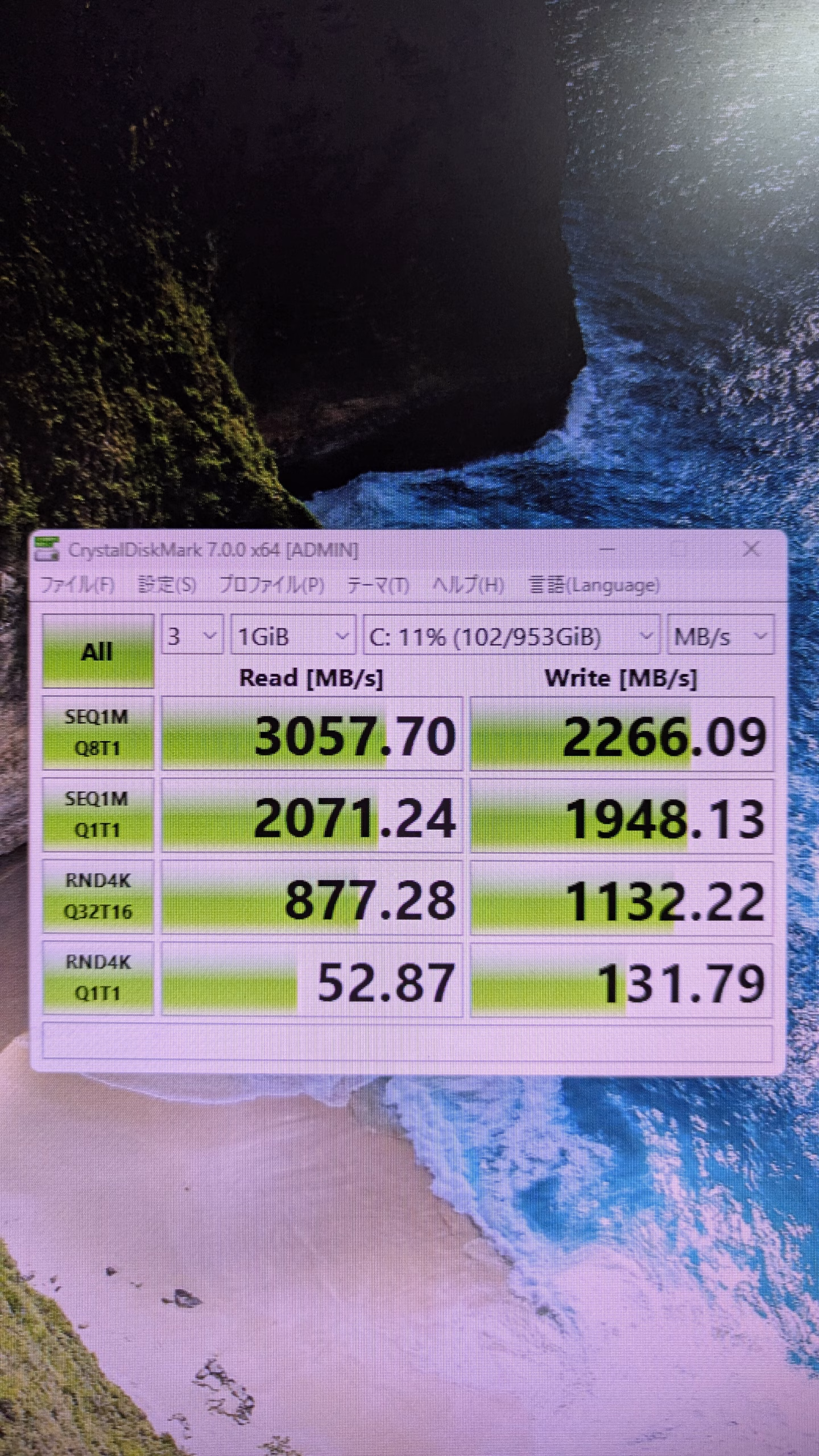Open the 設定(S) menu
Viewport: 819px width, 1456px height.
pyautogui.click(x=167, y=585)
